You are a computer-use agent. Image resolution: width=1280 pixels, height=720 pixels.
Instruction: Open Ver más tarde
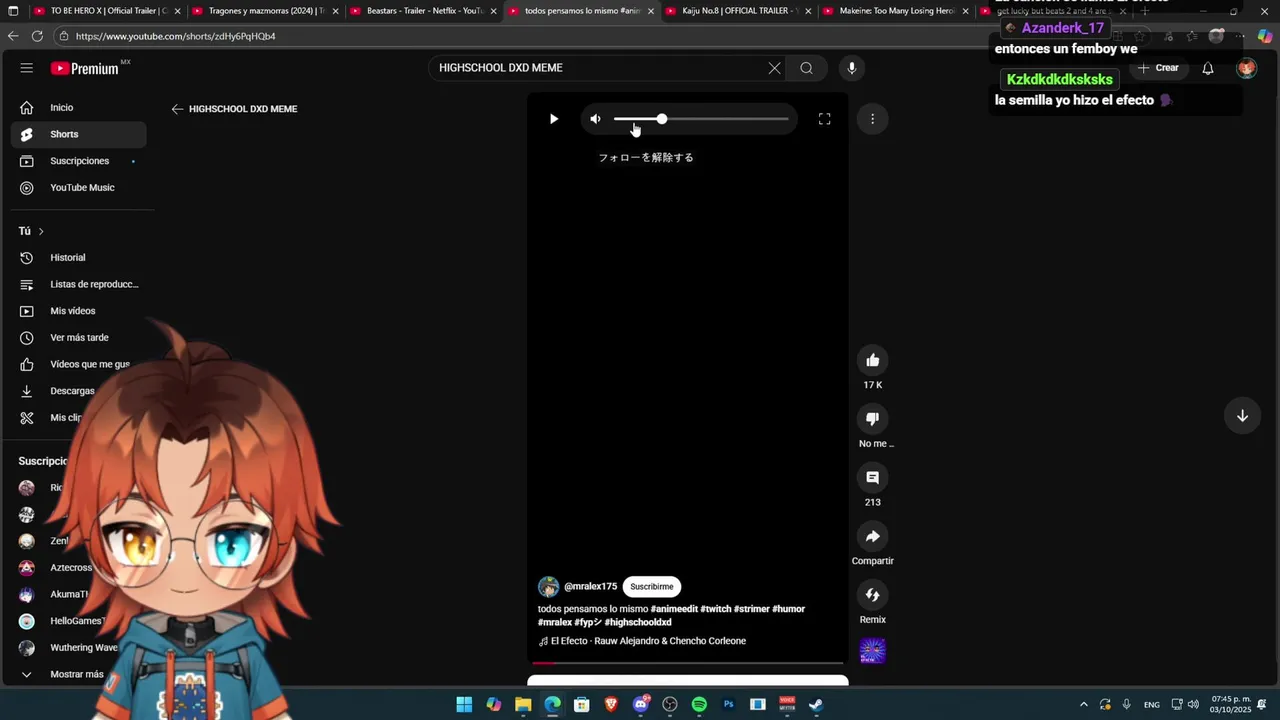[79, 338]
